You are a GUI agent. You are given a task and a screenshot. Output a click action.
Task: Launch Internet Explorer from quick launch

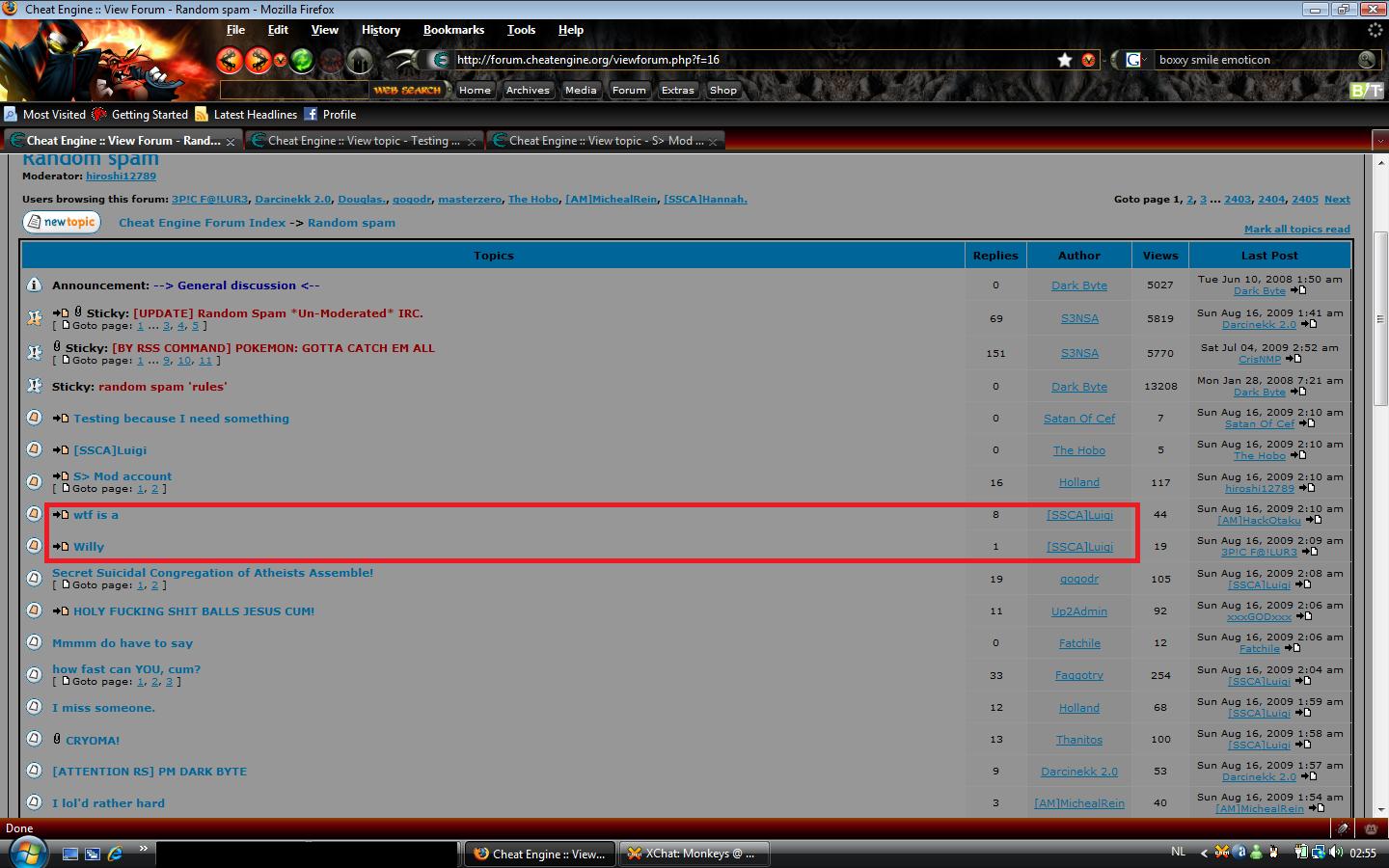coord(115,854)
